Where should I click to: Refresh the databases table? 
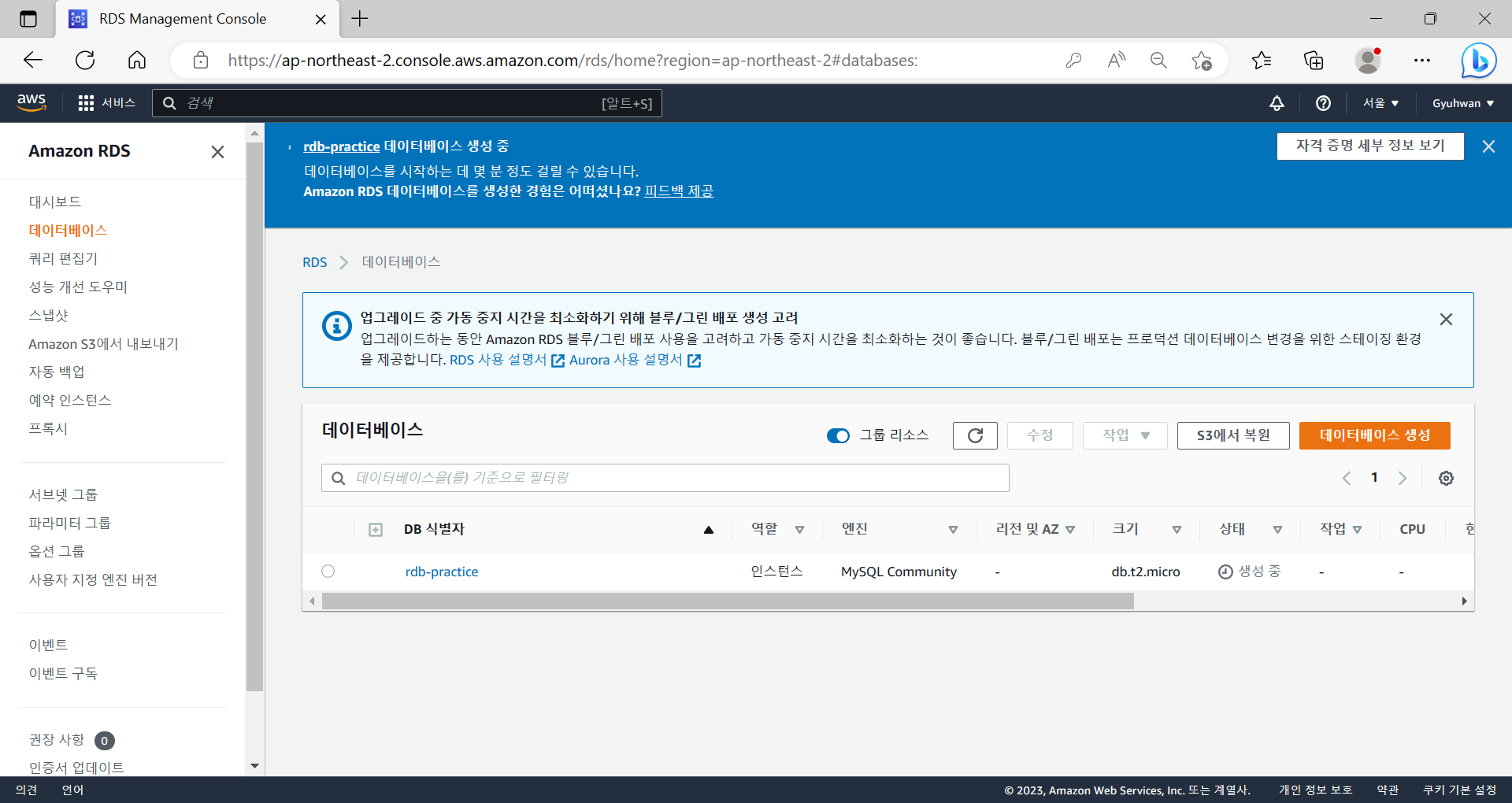click(975, 435)
